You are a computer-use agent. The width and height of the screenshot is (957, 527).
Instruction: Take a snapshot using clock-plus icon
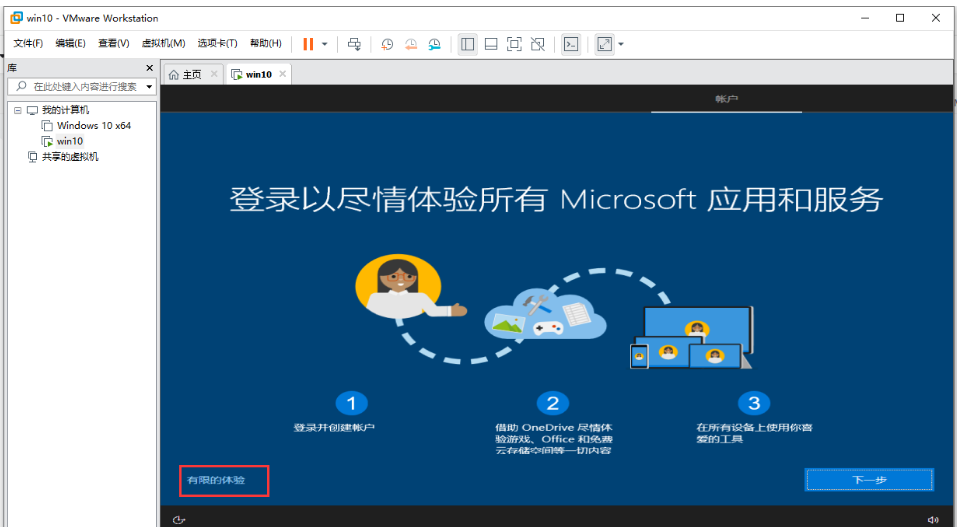coord(387,44)
